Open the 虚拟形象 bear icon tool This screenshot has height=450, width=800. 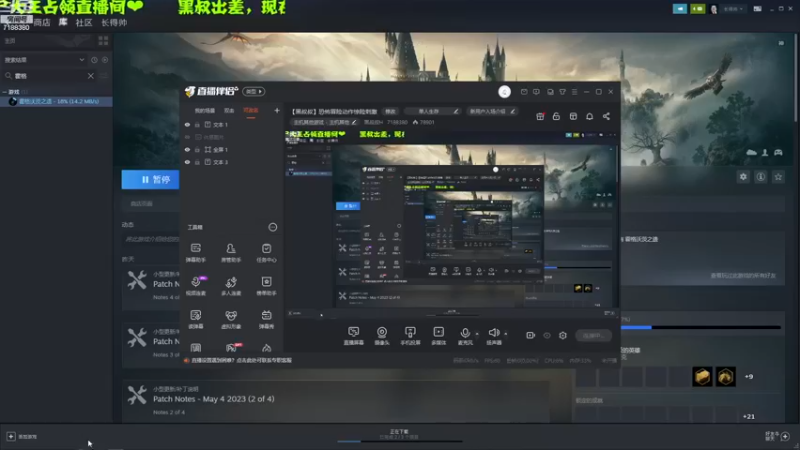(231, 319)
